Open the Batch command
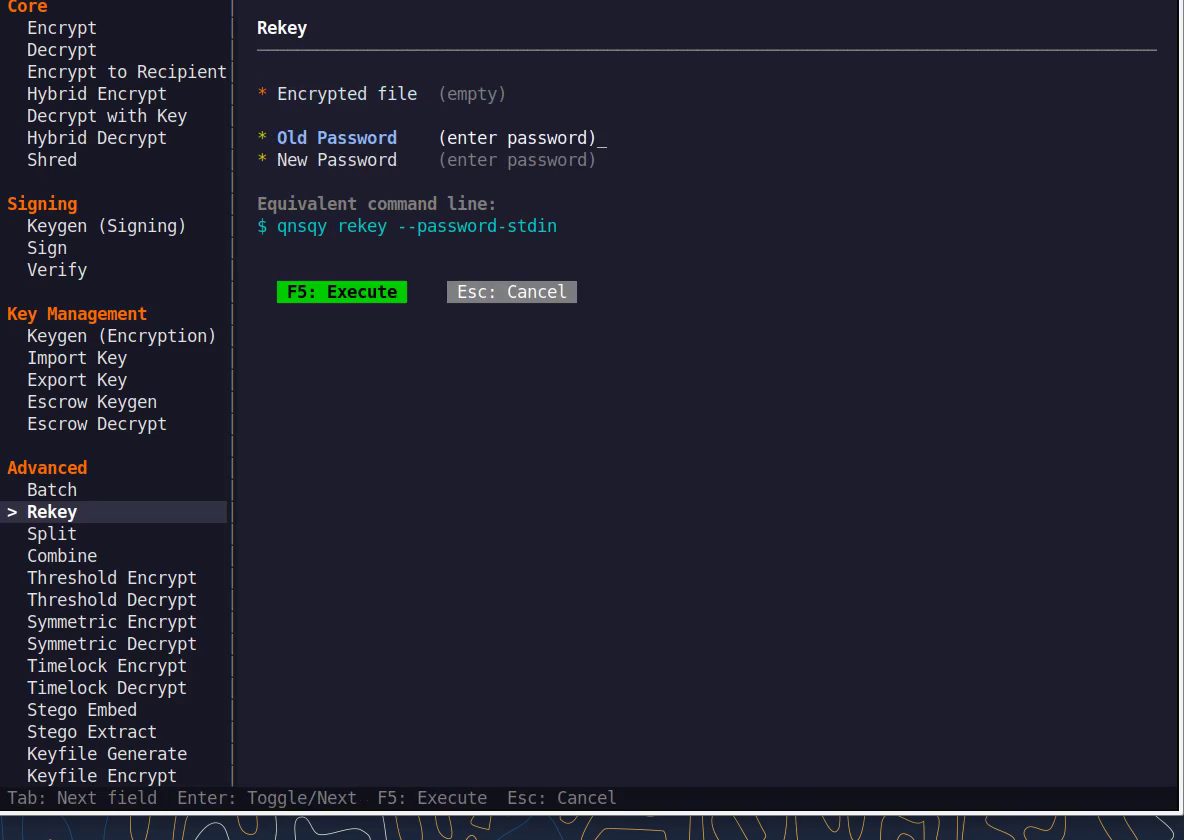This screenshot has height=840, width=1184. click(52, 489)
